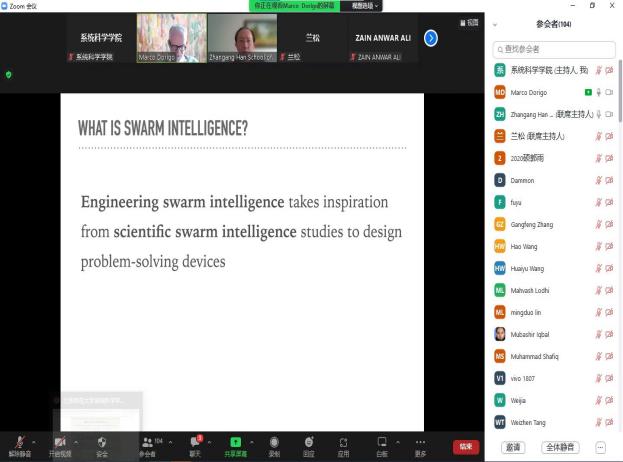Open the Chat icon with notification
623x462 pixels.
[x=196, y=442]
